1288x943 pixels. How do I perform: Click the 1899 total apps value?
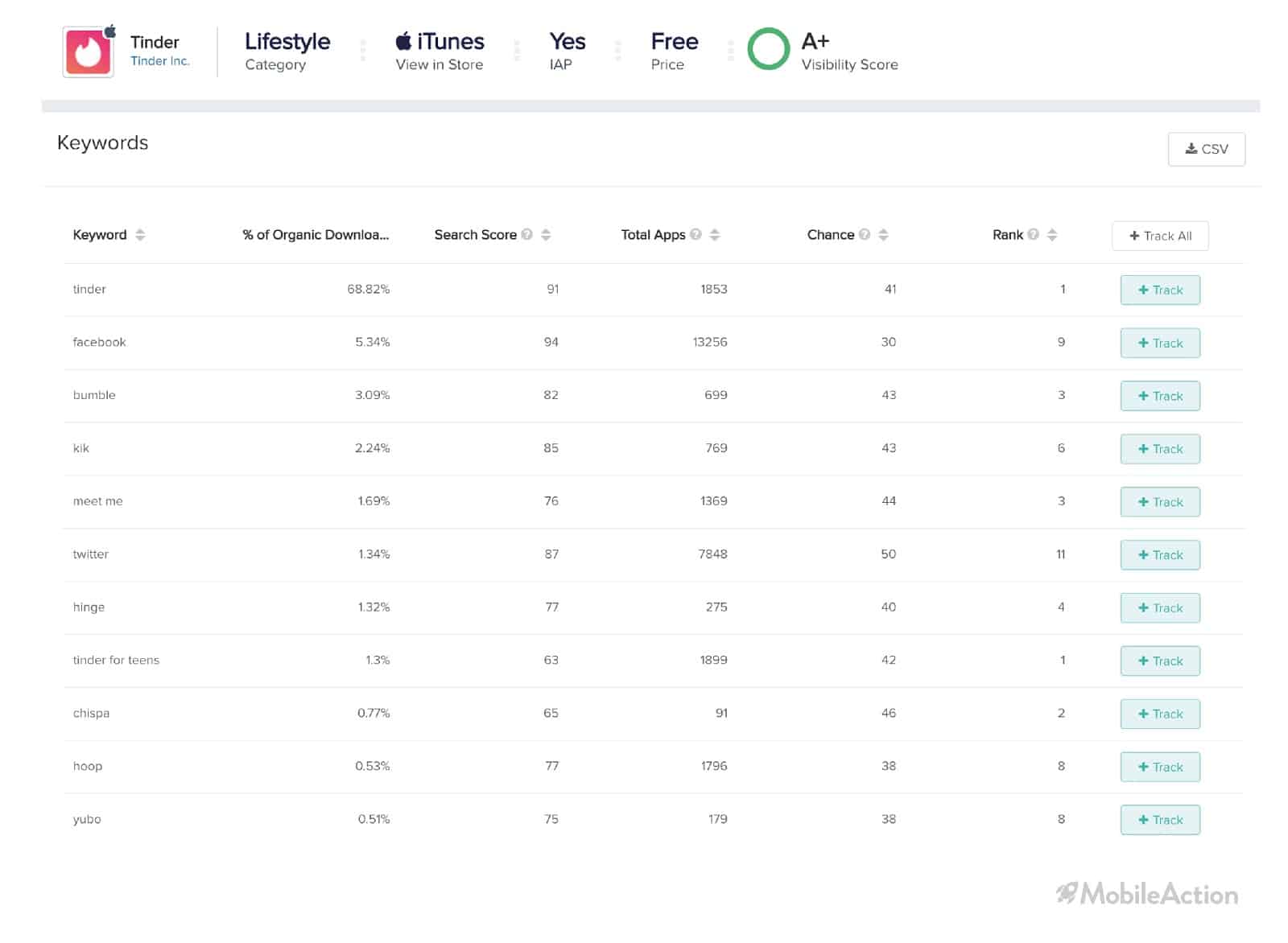pyautogui.click(x=713, y=660)
